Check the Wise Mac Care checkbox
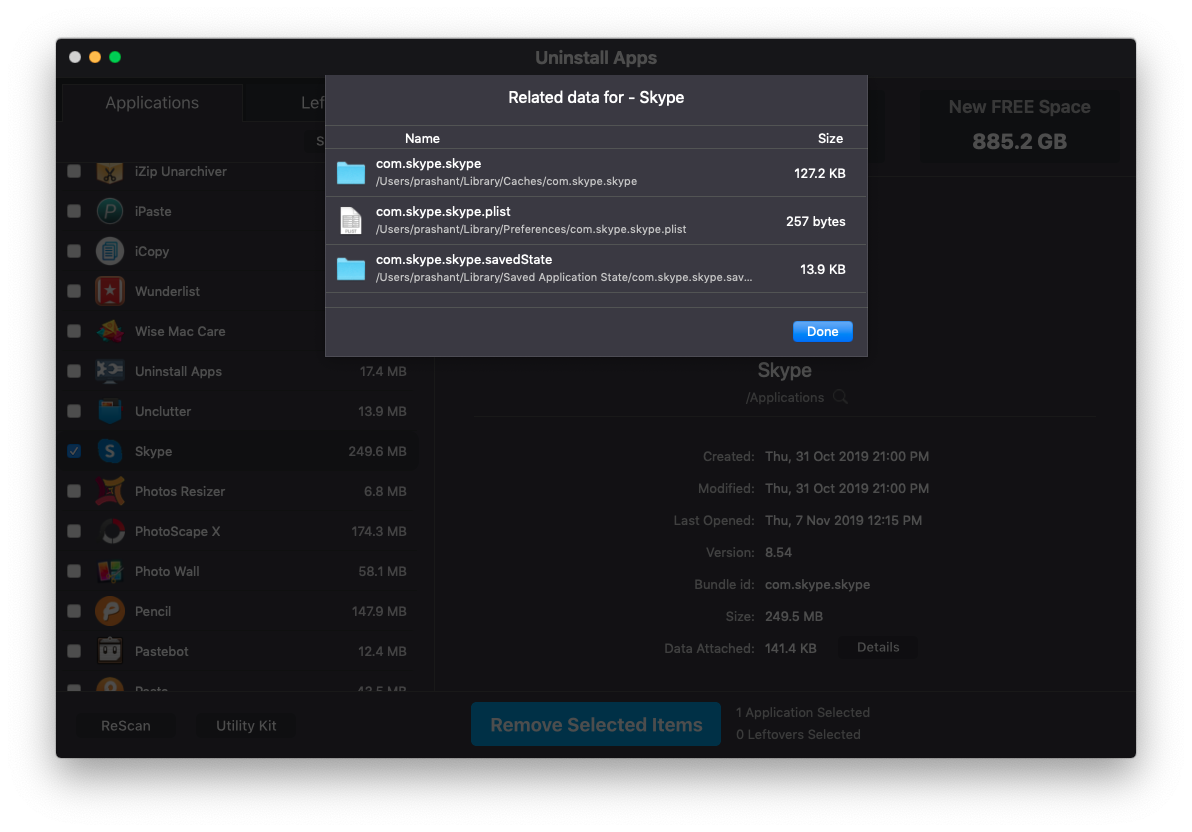Image resolution: width=1192 pixels, height=832 pixels. (x=74, y=331)
